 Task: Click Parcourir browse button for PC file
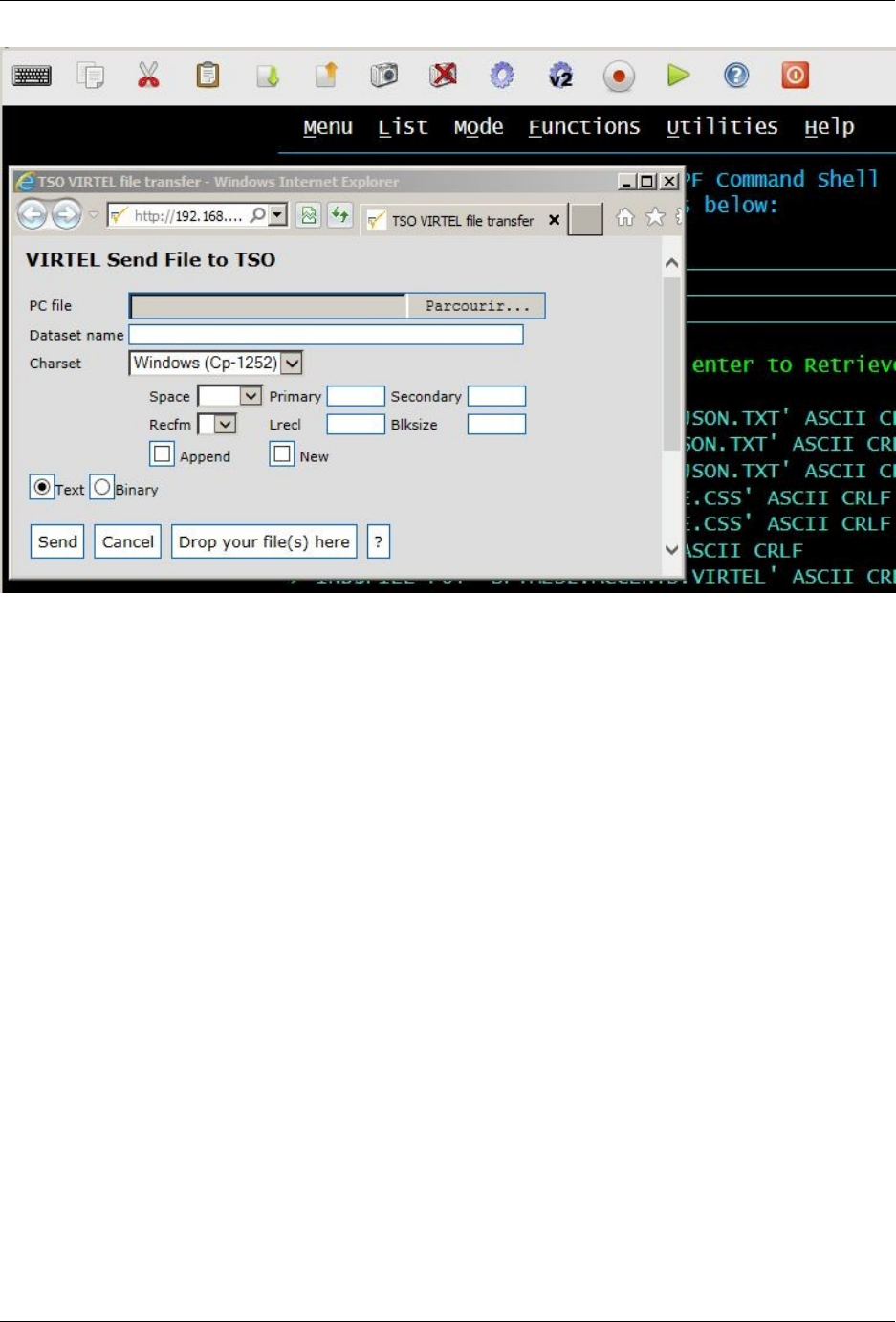click(x=476, y=306)
